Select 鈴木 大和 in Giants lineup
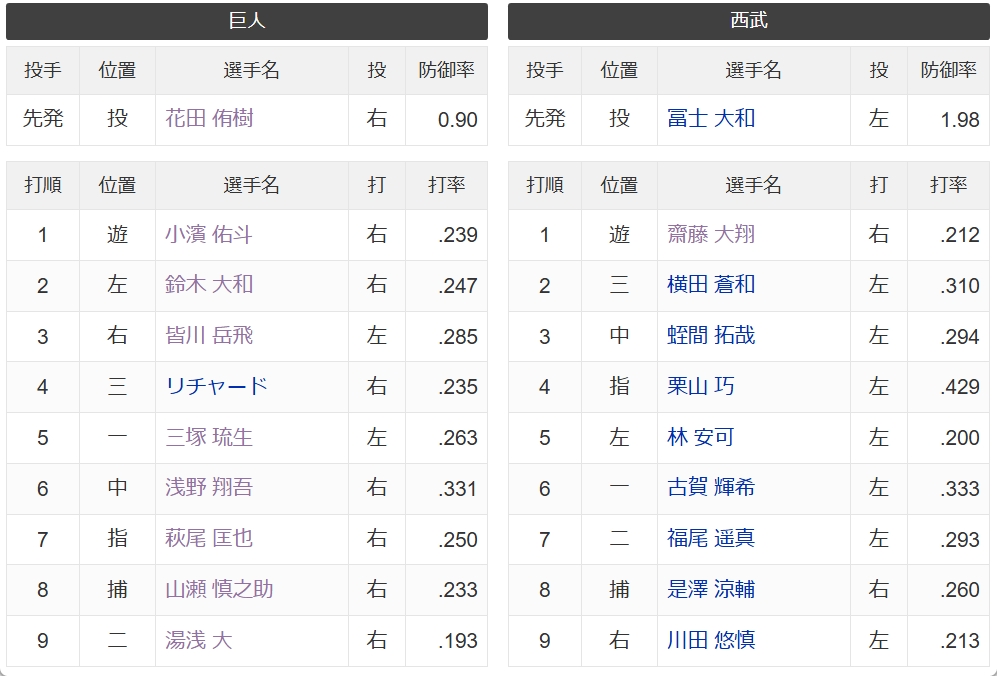 [209, 285]
